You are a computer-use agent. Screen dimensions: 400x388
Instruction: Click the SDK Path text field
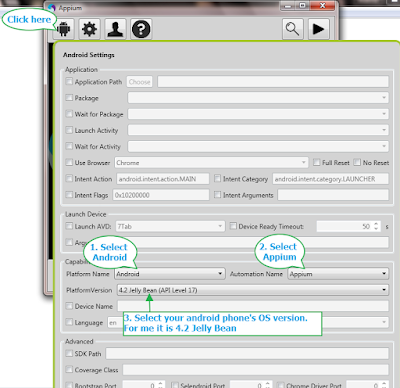pos(247,354)
